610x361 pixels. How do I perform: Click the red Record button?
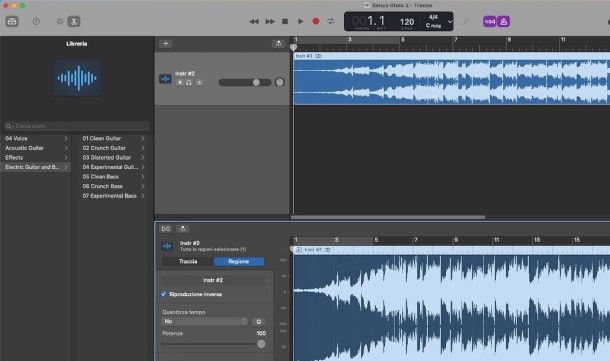(x=316, y=21)
